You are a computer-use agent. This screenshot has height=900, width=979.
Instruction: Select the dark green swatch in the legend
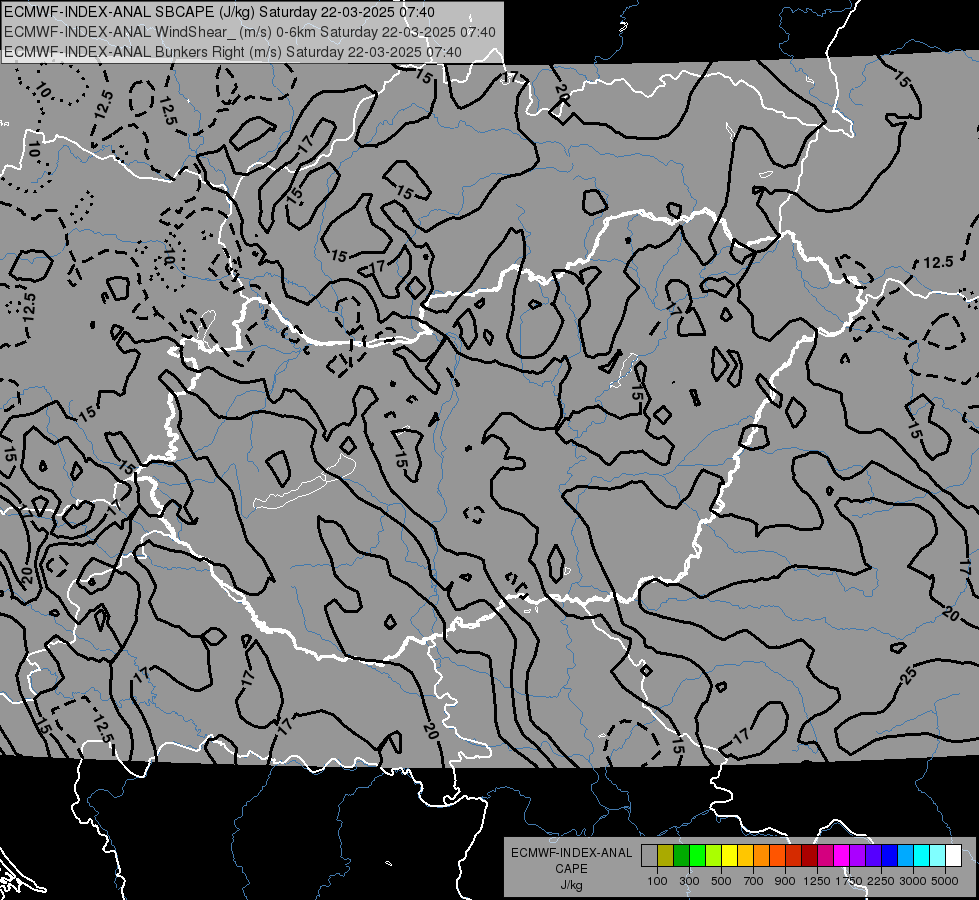(681, 856)
